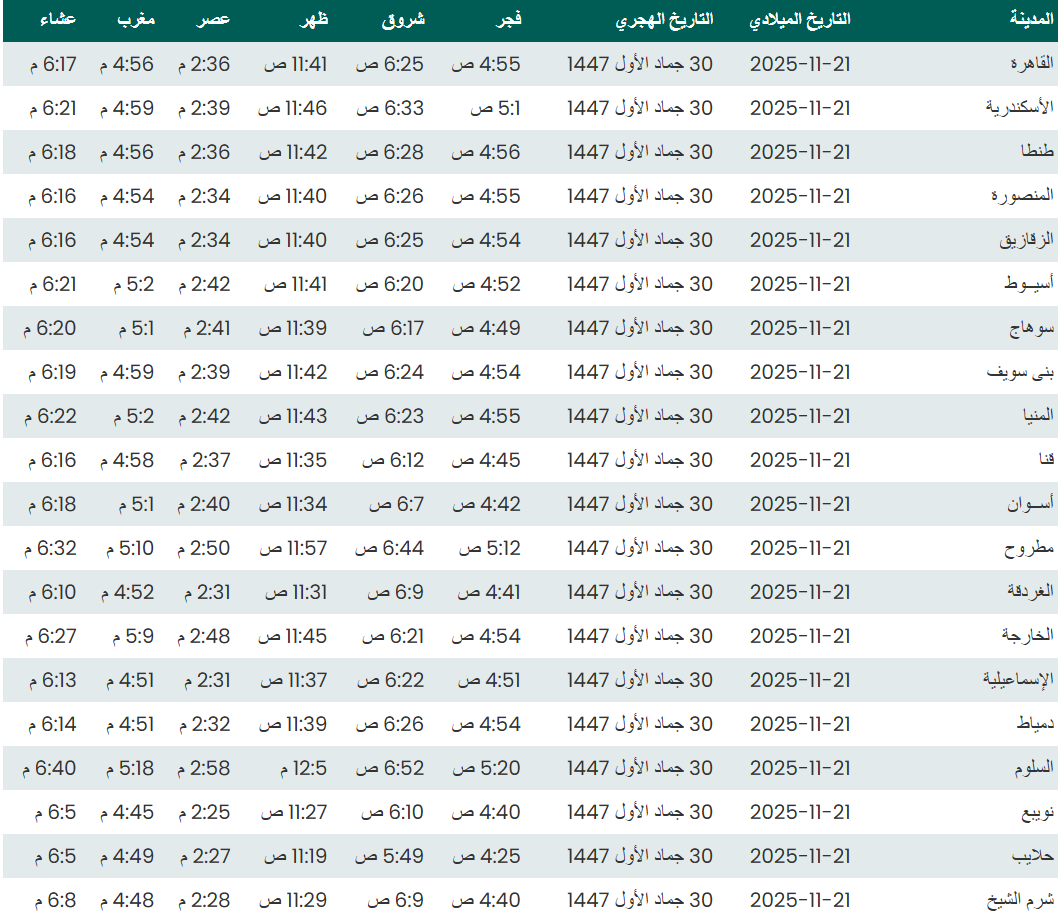The image size is (1062, 920).
Task: Select أسوان's Fajr time 4:42 ص
Action: pyautogui.click(x=487, y=504)
